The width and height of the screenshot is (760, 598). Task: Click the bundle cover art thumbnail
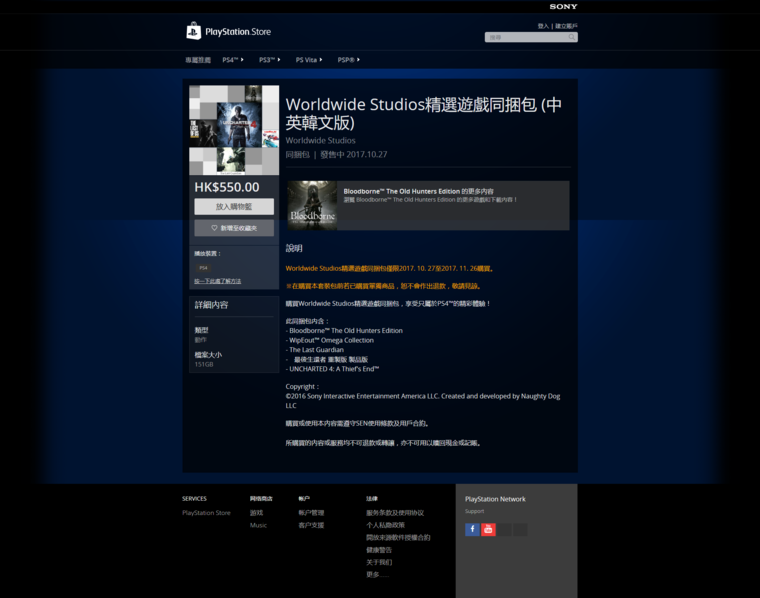pos(234,130)
